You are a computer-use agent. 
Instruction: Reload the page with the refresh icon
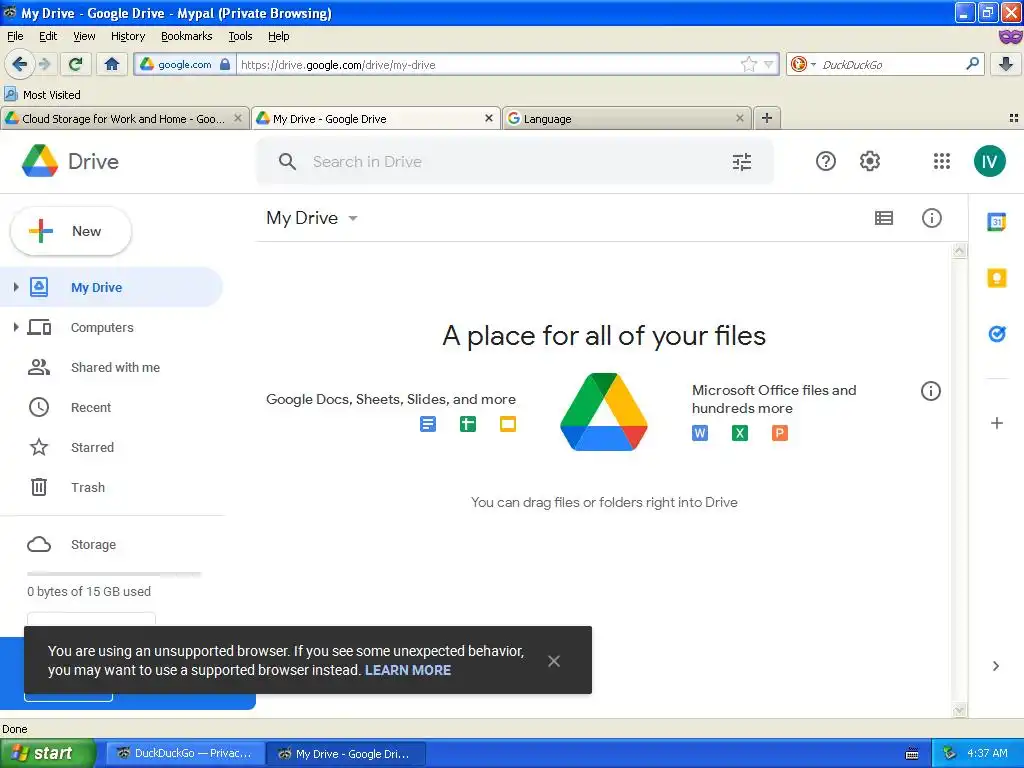point(75,64)
